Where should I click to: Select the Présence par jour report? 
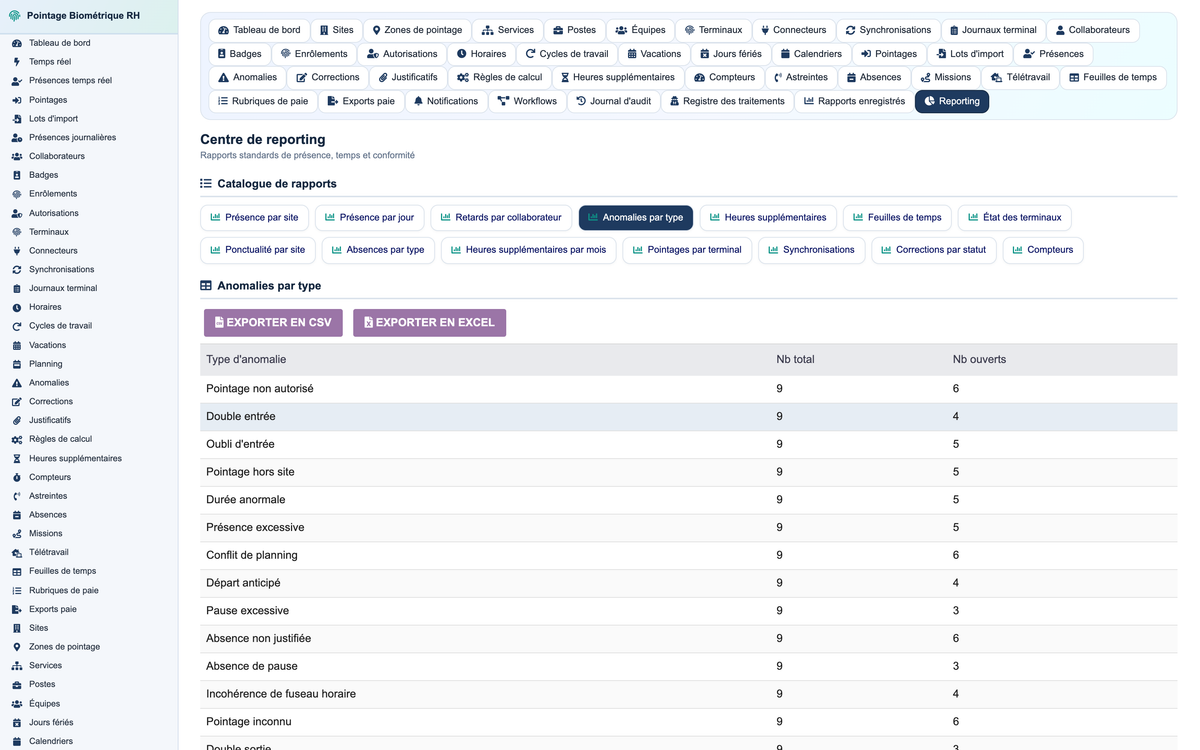click(x=370, y=217)
